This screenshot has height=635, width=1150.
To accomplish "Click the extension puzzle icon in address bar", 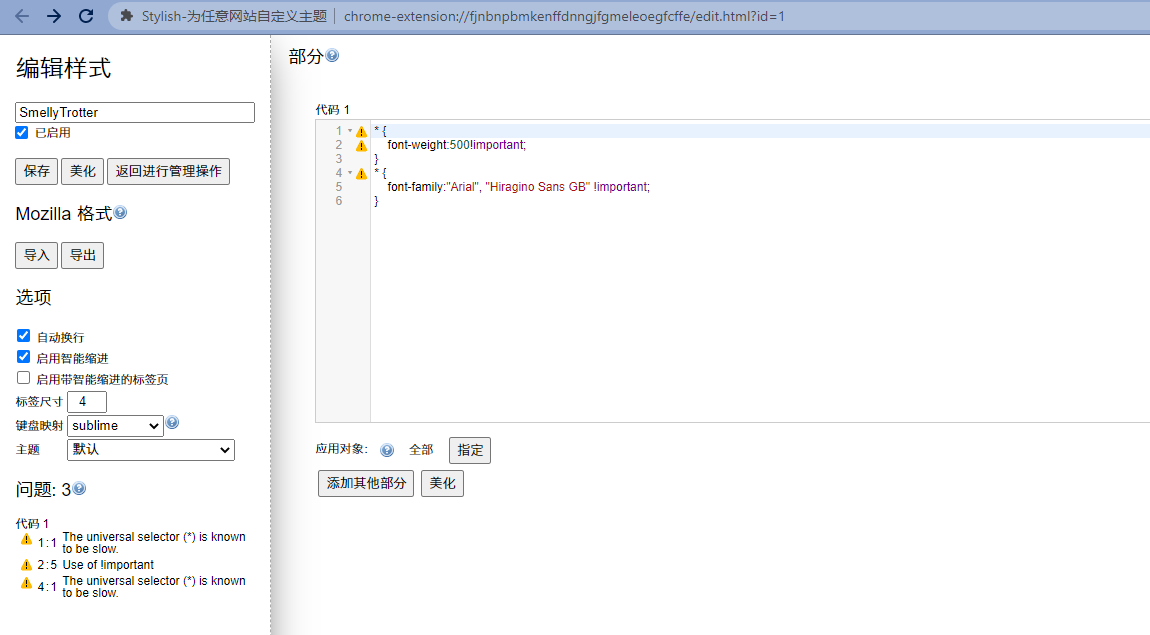I will click(126, 16).
